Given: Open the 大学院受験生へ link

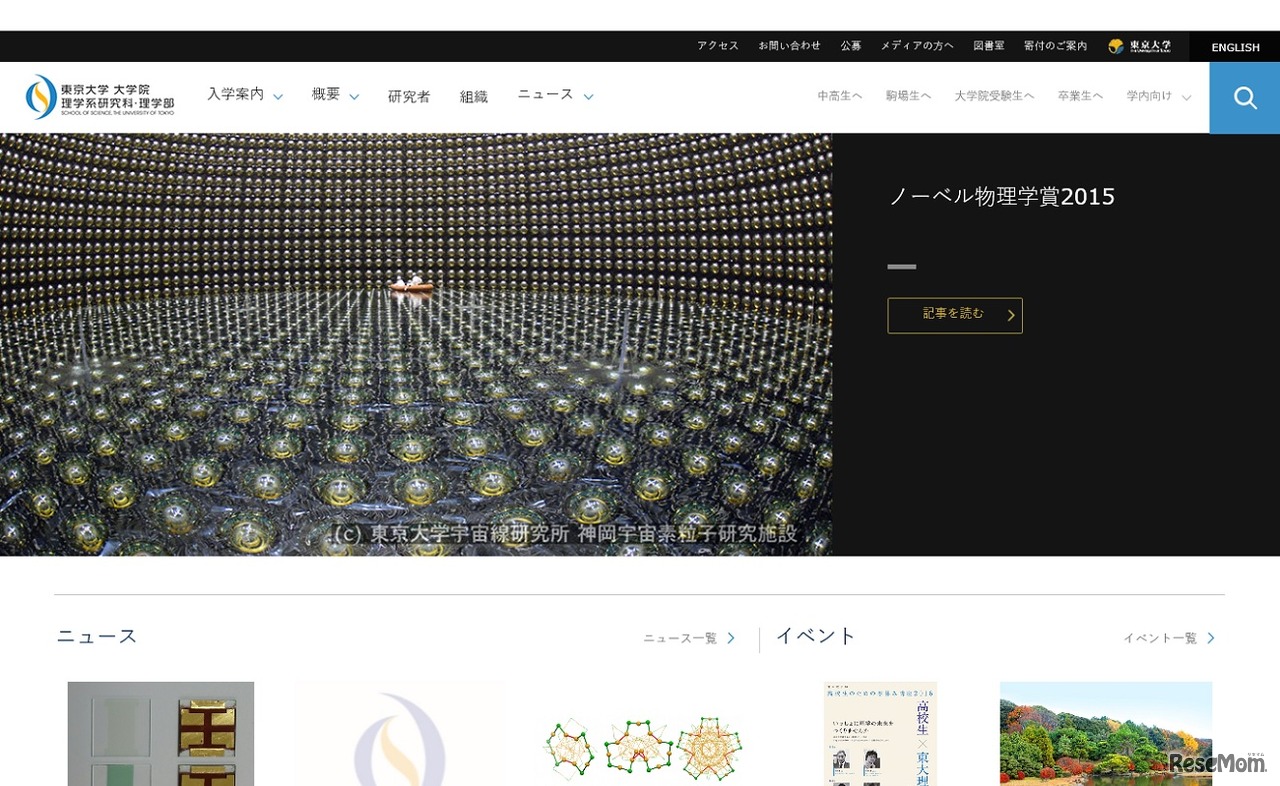Looking at the screenshot, I should click(x=995, y=96).
